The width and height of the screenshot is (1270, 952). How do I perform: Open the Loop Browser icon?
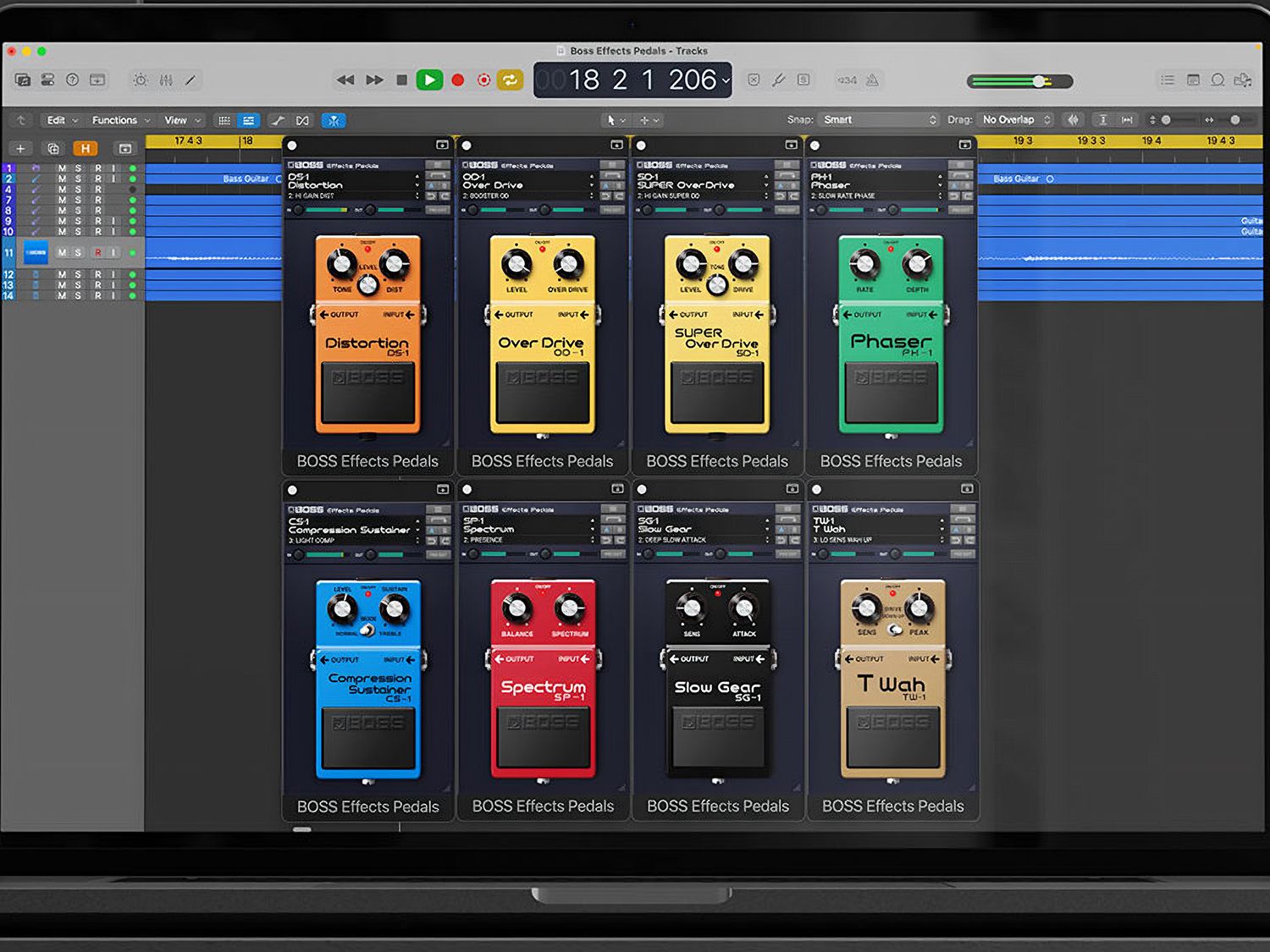(1218, 80)
